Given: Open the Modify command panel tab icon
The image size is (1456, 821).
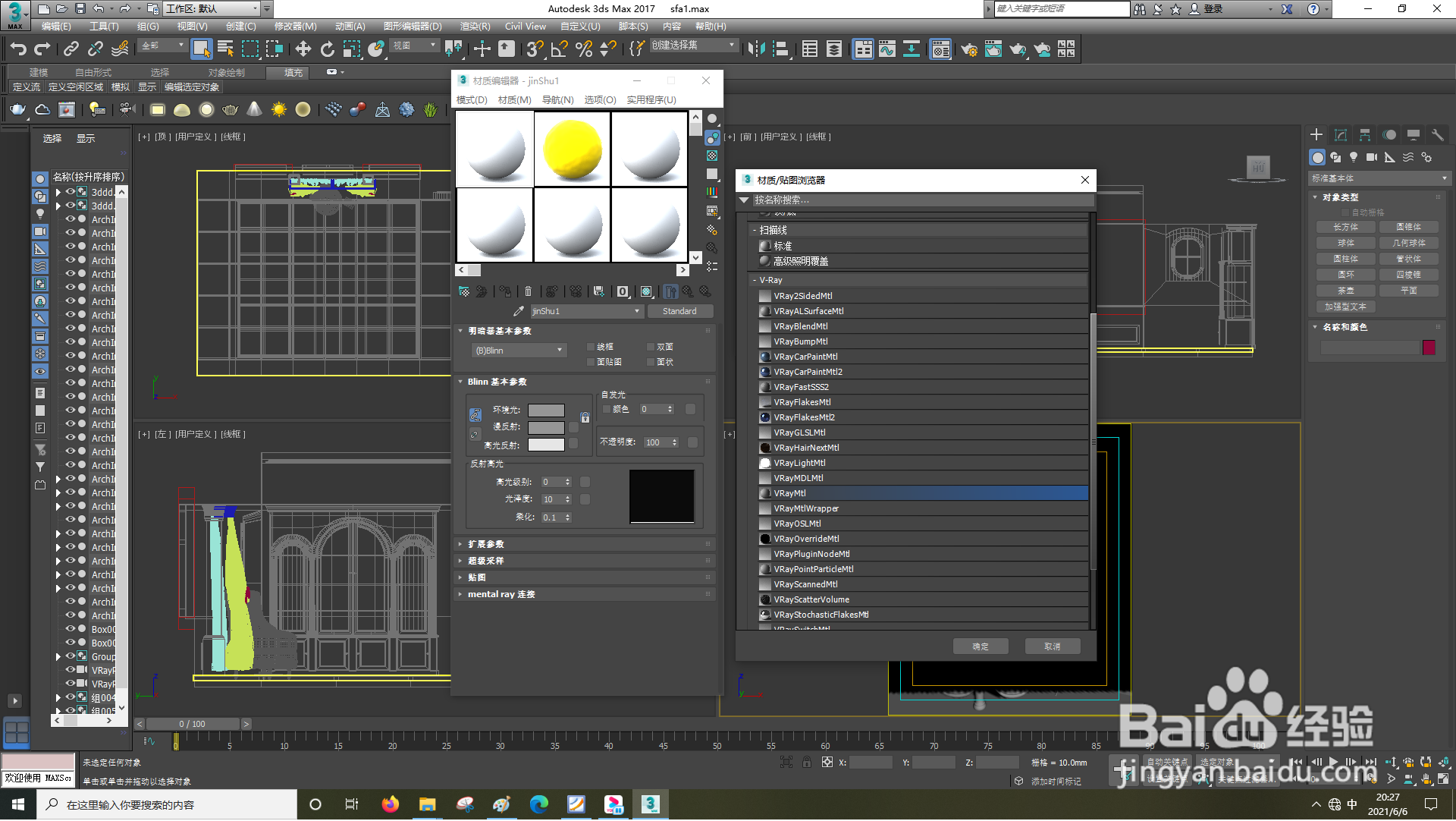Looking at the screenshot, I should click(1341, 135).
